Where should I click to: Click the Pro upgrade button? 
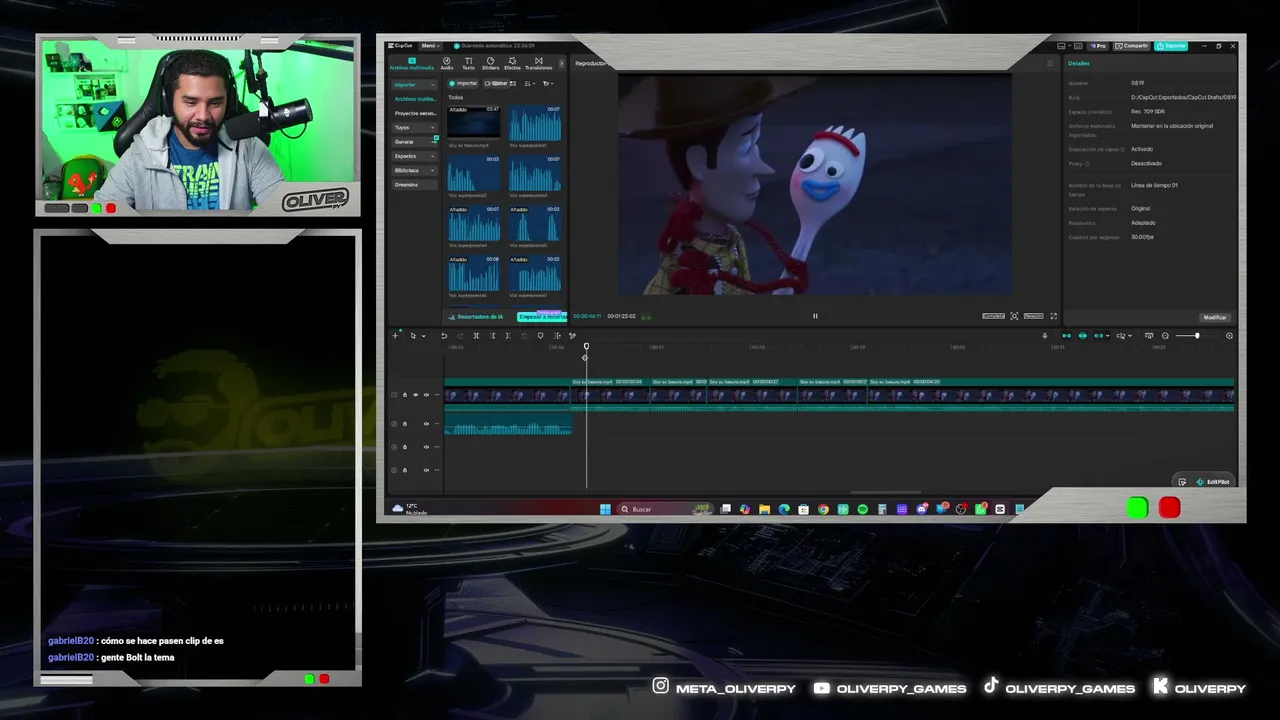[1099, 46]
